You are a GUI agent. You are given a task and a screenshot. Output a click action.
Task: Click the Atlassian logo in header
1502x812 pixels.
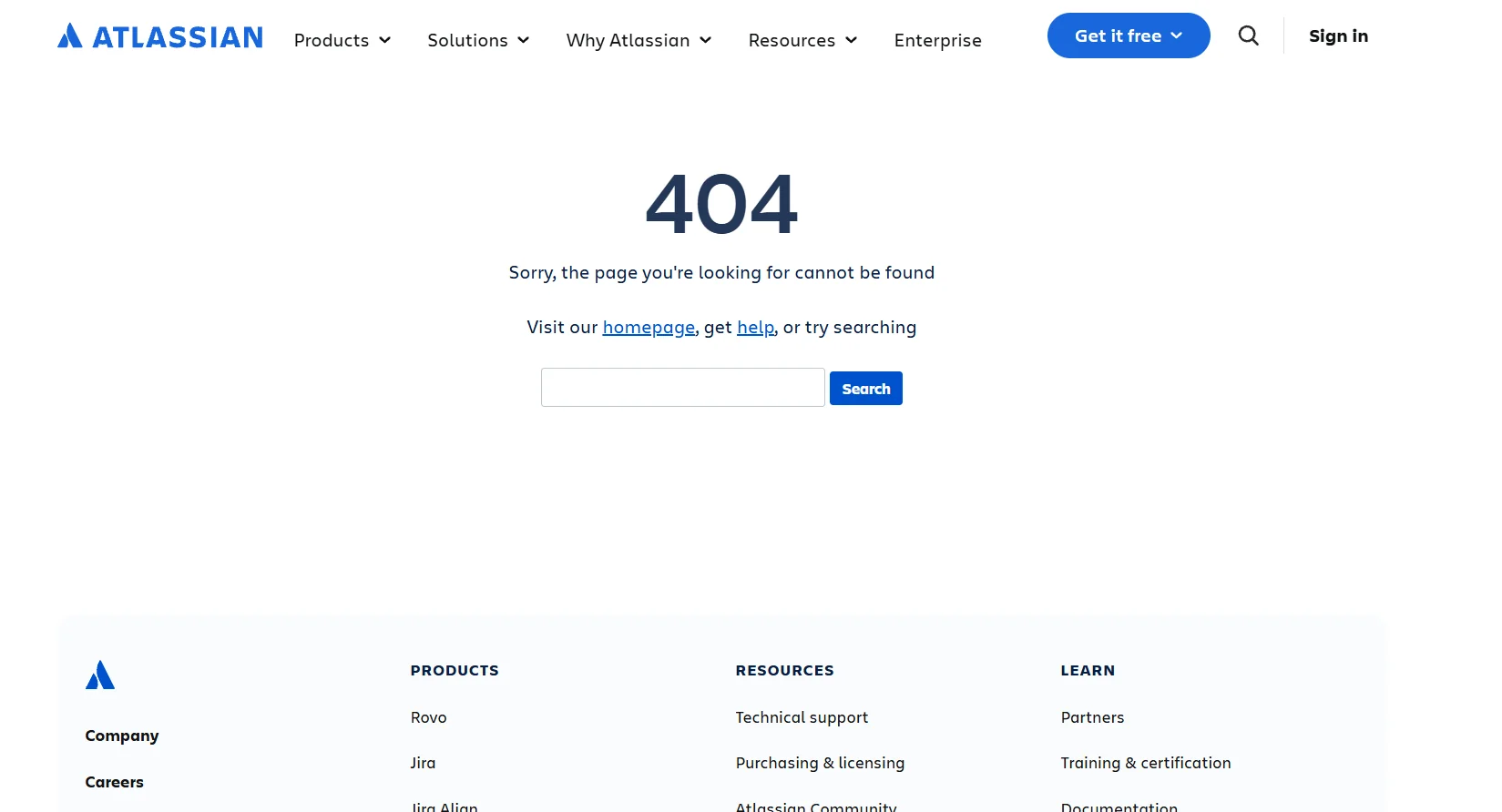coord(160,36)
